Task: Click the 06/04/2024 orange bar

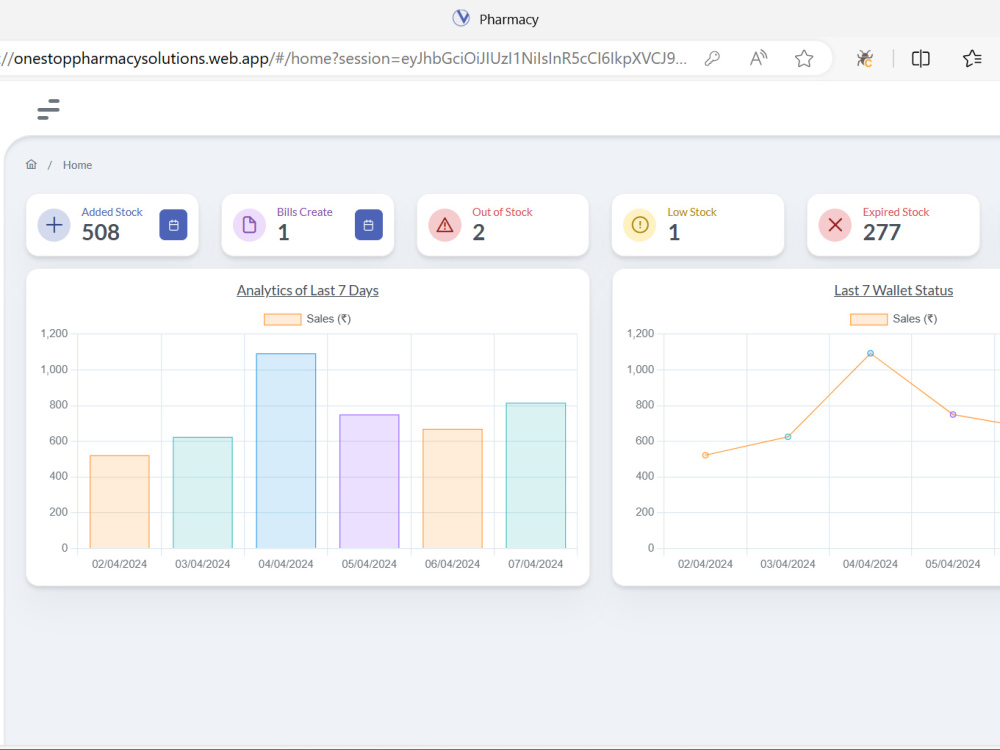Action: coord(452,489)
